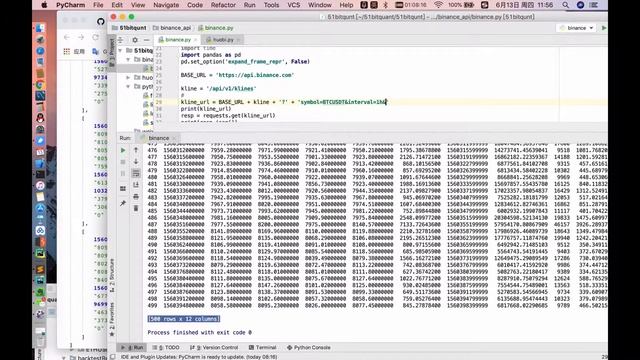Screen dimensions: 640x360
Task: Click the Print icon in Run toolbar
Action: 136,197
